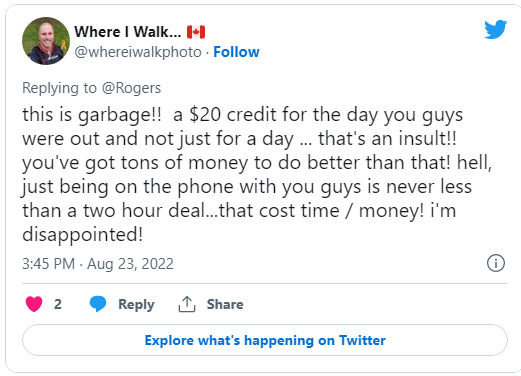This screenshot has width=521, height=376.
Task: Click the word 'disappointed!' in tweet
Action: click(x=83, y=235)
